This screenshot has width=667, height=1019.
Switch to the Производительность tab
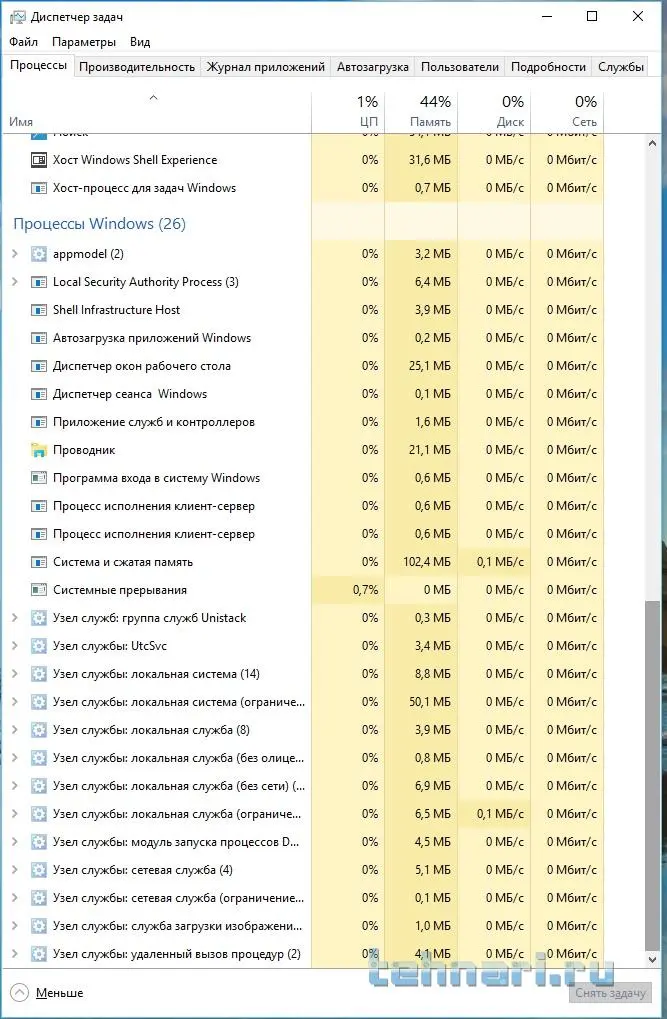pos(137,67)
